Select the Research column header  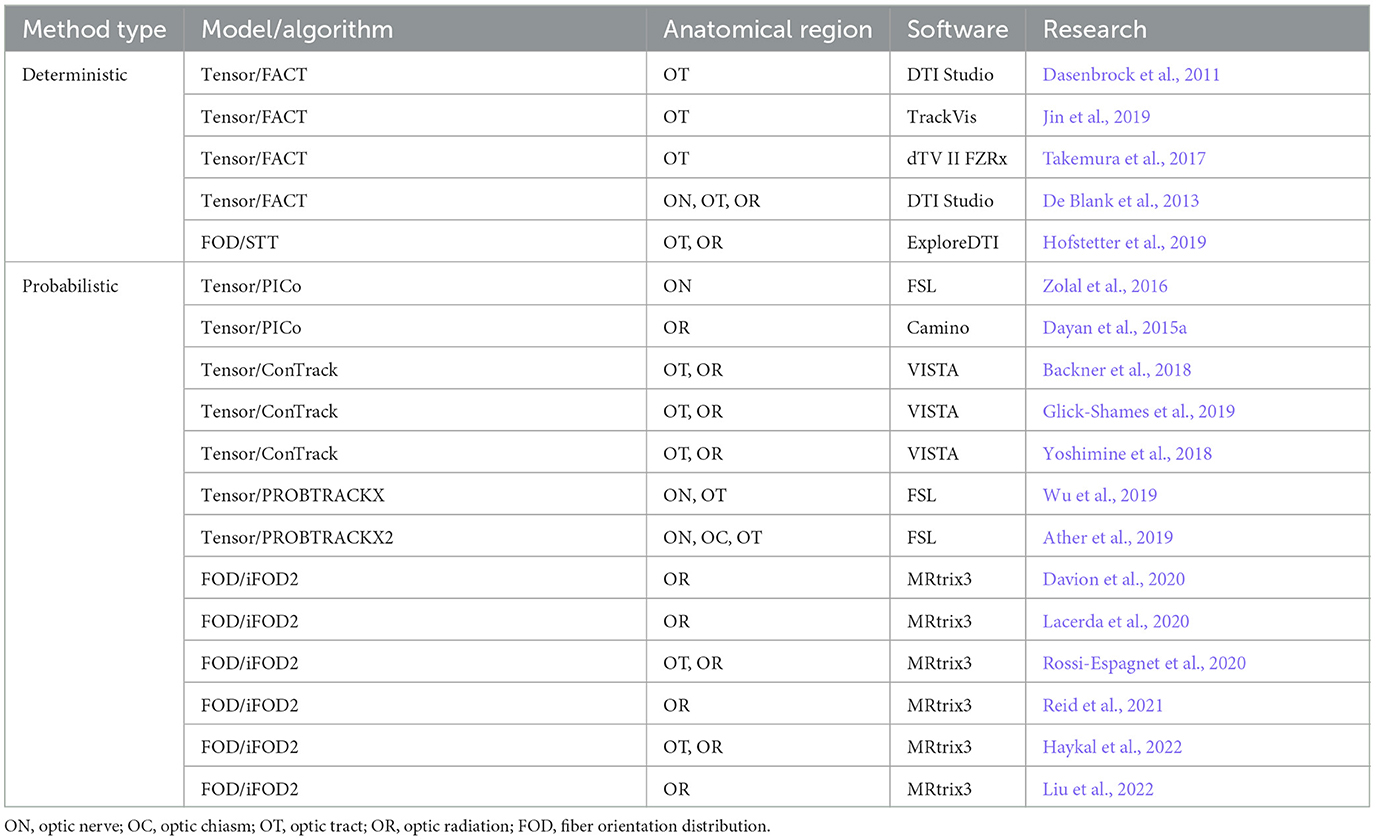point(1197,29)
